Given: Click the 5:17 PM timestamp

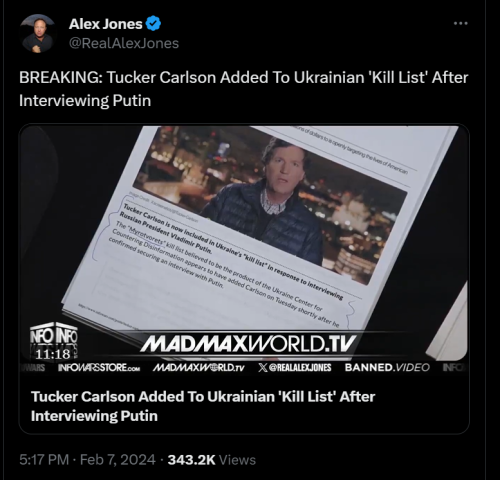Looking at the screenshot, I should [x=44, y=460].
